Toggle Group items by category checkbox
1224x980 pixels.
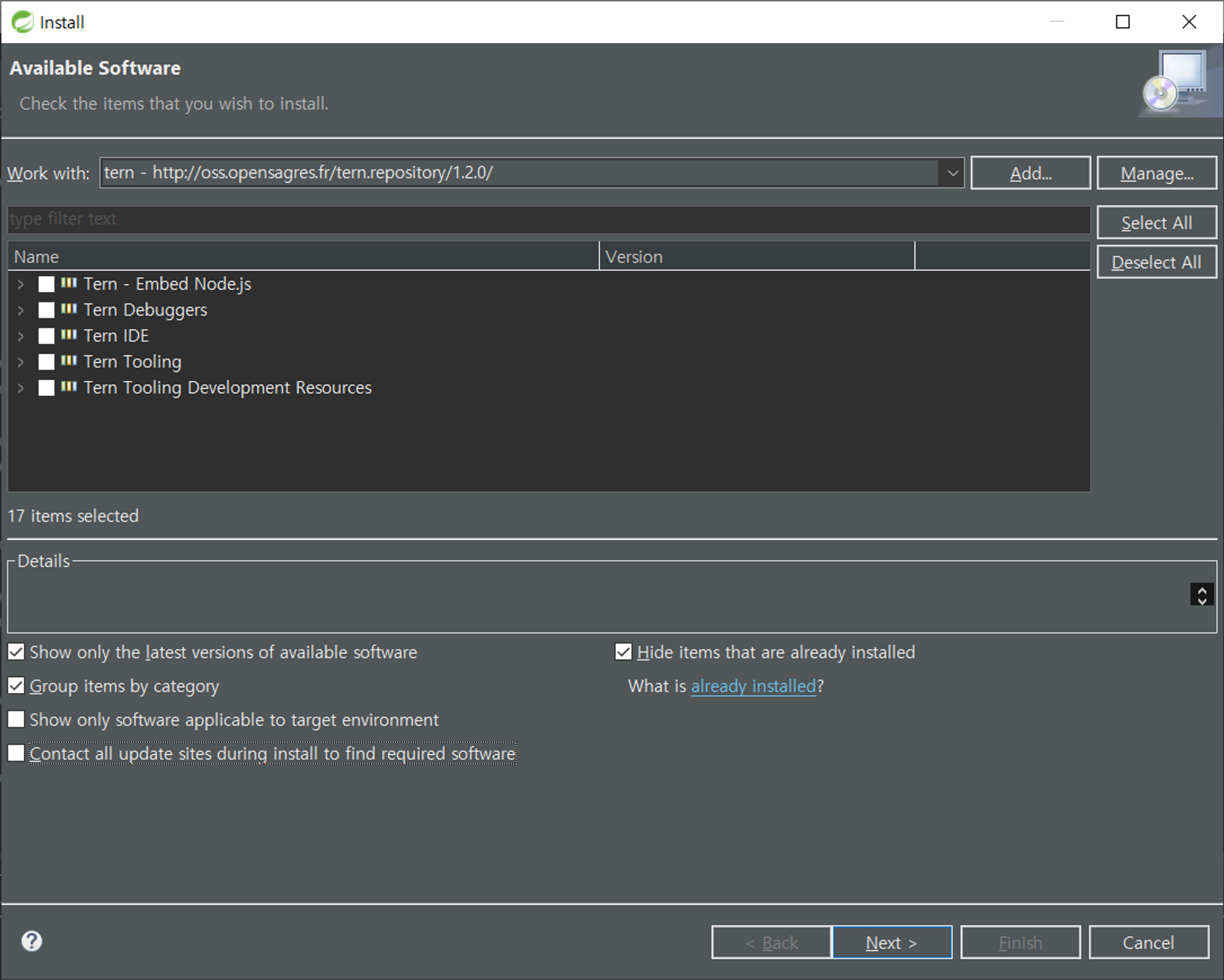pyautogui.click(x=17, y=685)
